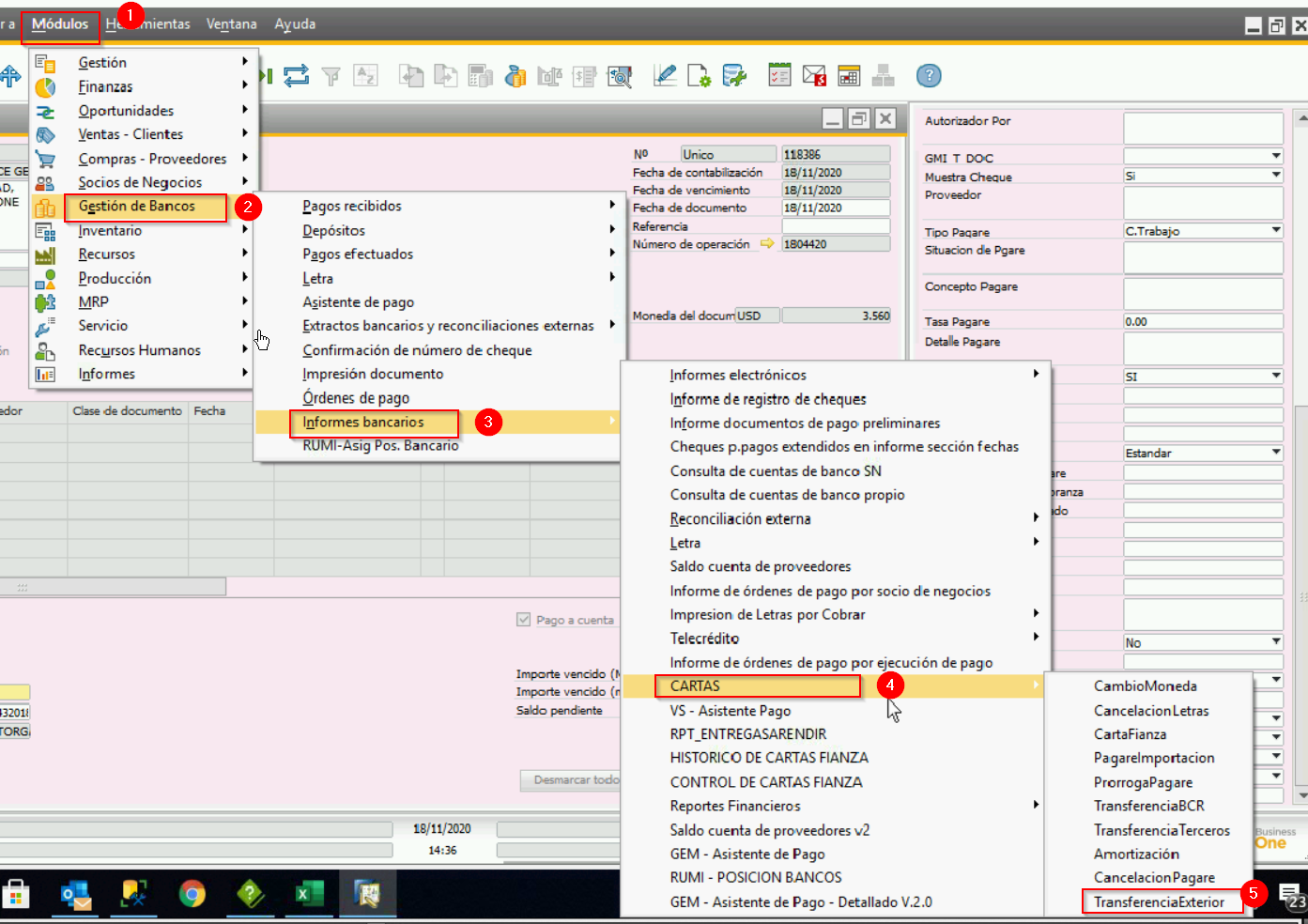Open the Ayuda menu
Screen dimensions: 1308x924
(x=295, y=24)
